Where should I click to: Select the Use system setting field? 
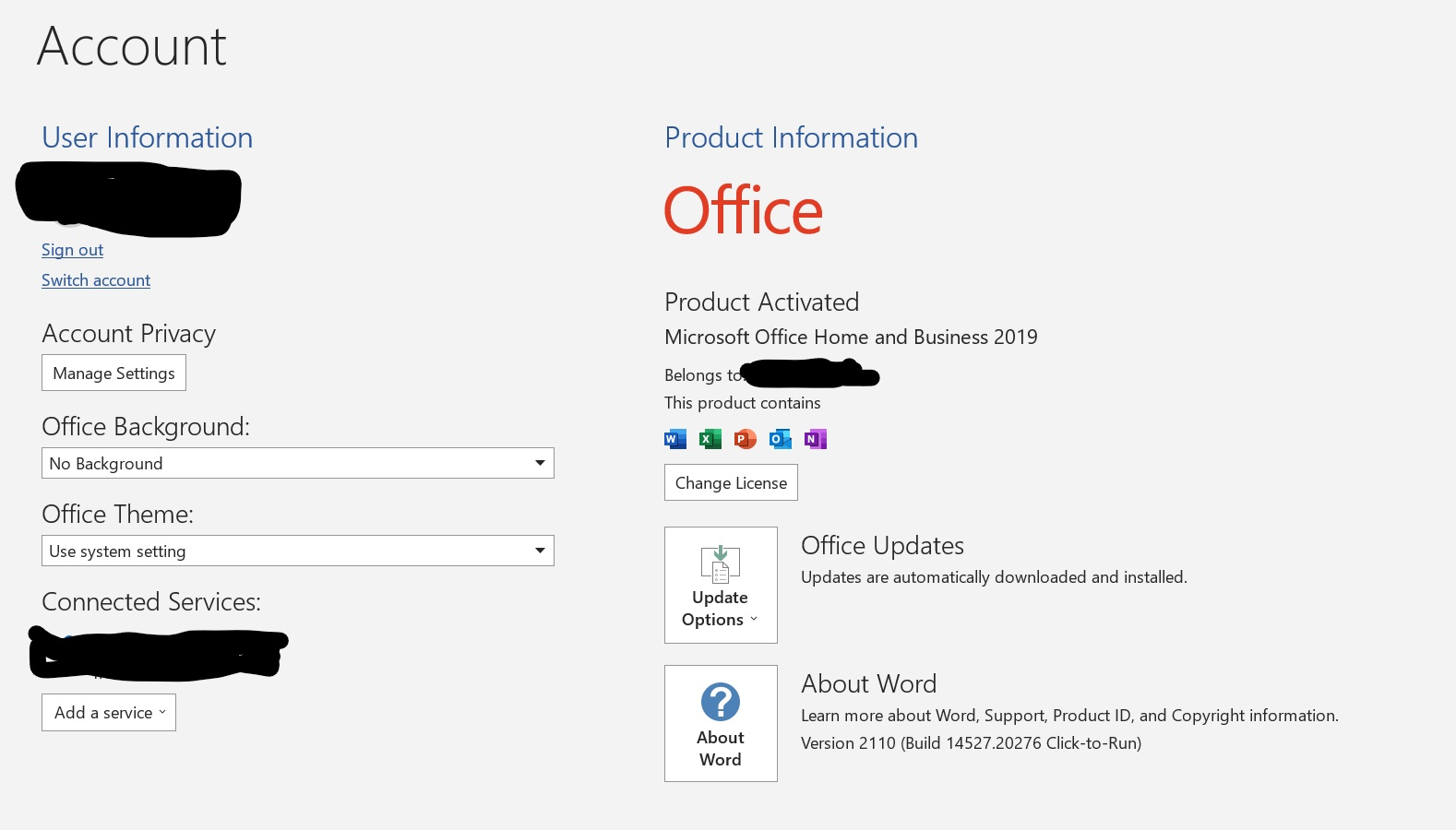coord(297,551)
